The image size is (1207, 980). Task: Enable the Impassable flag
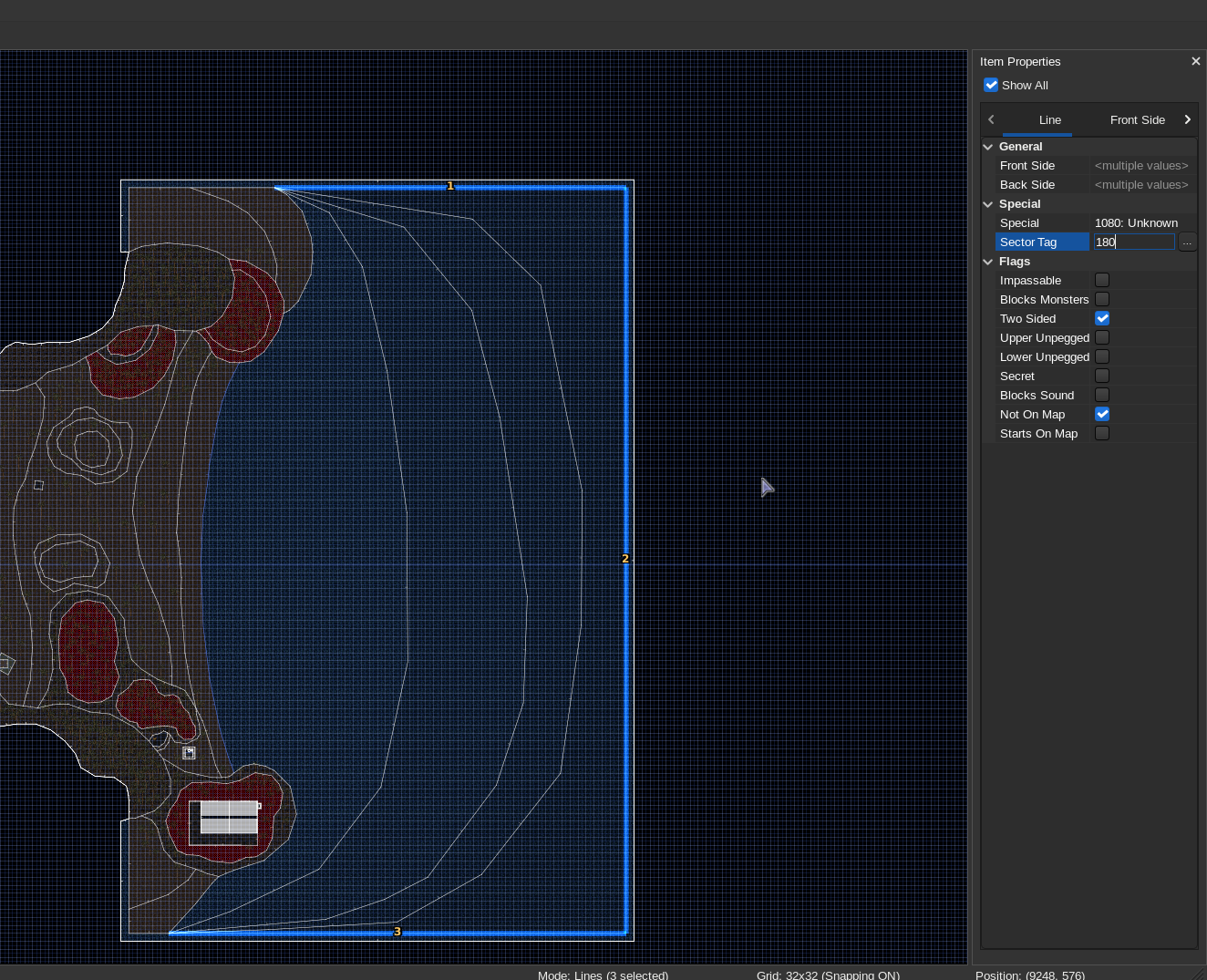[x=1102, y=281]
